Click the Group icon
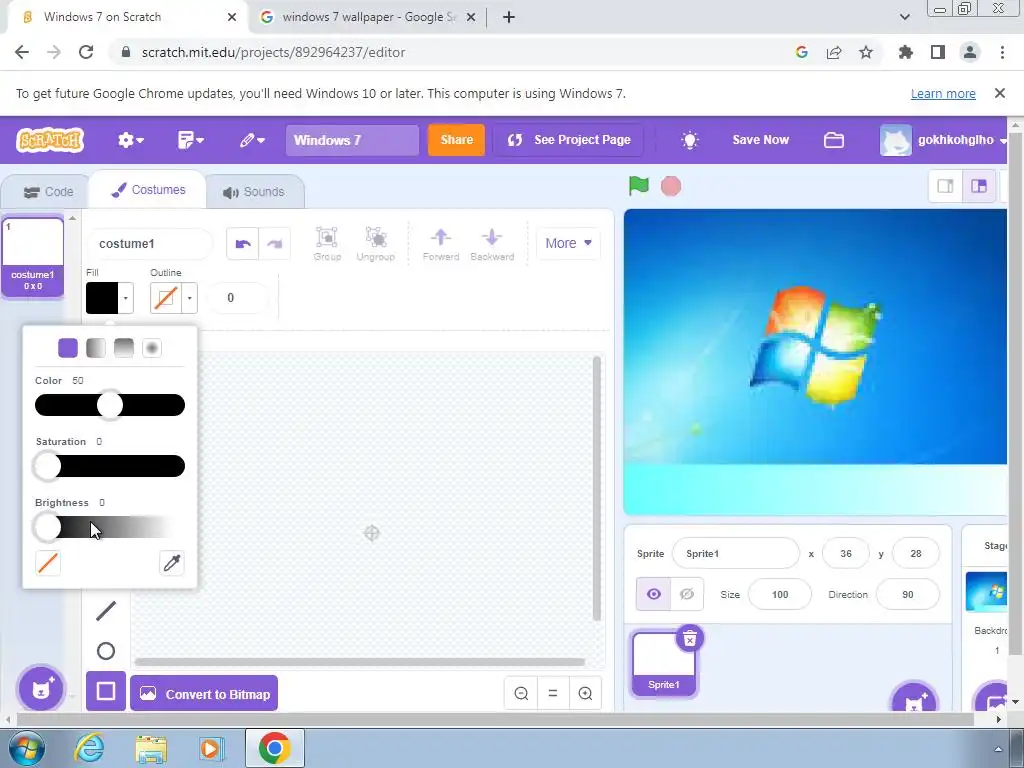1024x768 pixels. [327, 244]
